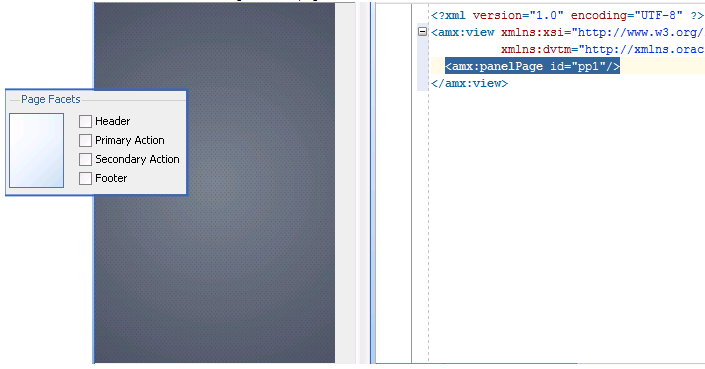This screenshot has width=705, height=369.
Task: Click the xml version declaration line
Action: click(x=567, y=15)
